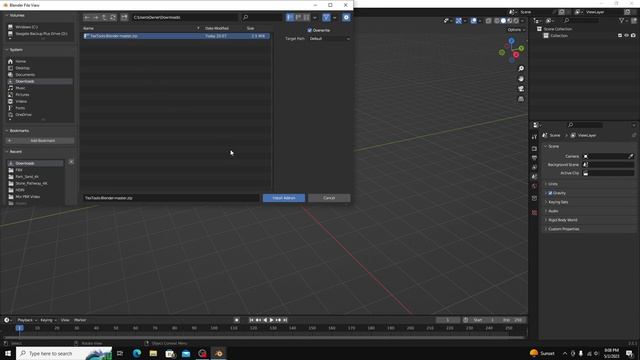Select thumbnail display mode in file browser
Screen dimensions: 640x360
click(x=306, y=18)
